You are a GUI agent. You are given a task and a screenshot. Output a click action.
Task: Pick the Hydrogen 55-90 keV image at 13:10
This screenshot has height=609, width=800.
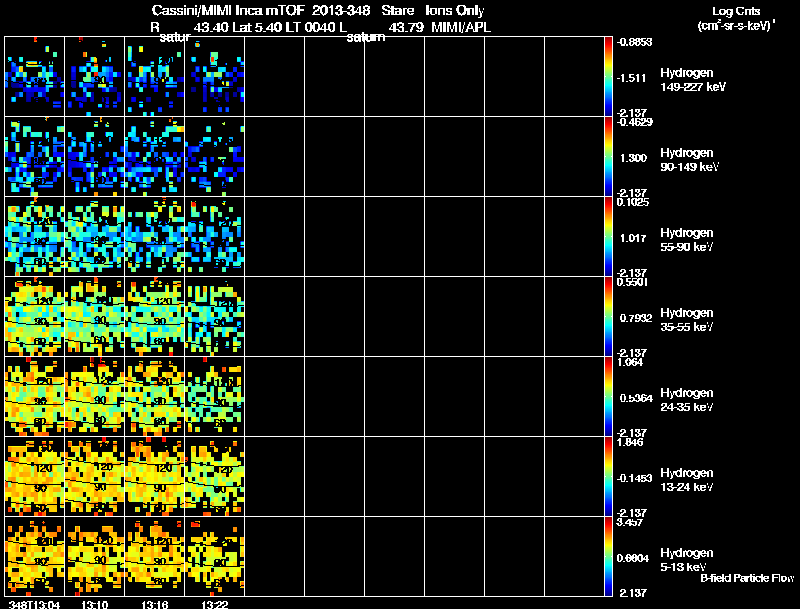tap(94, 237)
